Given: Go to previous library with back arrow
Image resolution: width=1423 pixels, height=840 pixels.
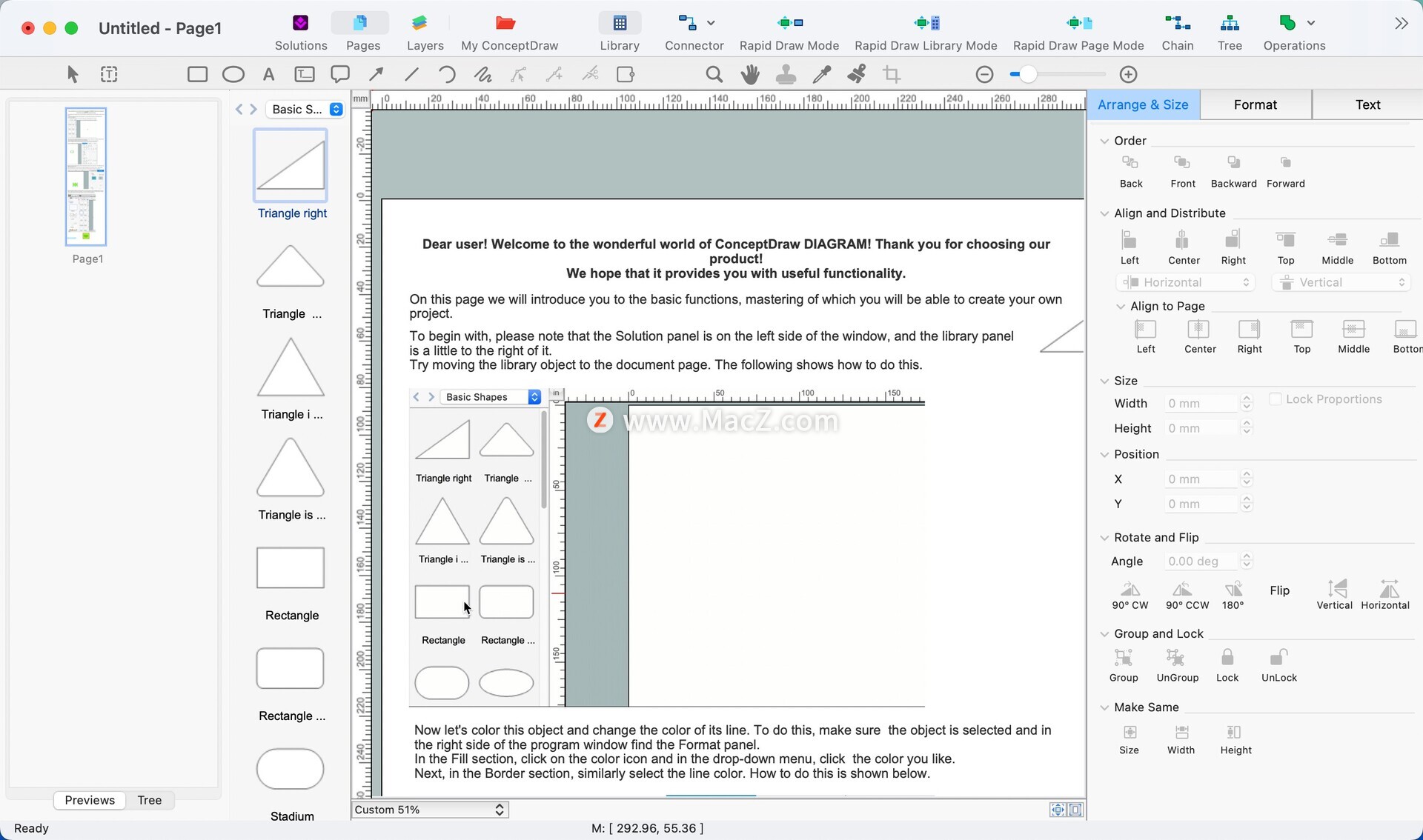Looking at the screenshot, I should click(239, 109).
